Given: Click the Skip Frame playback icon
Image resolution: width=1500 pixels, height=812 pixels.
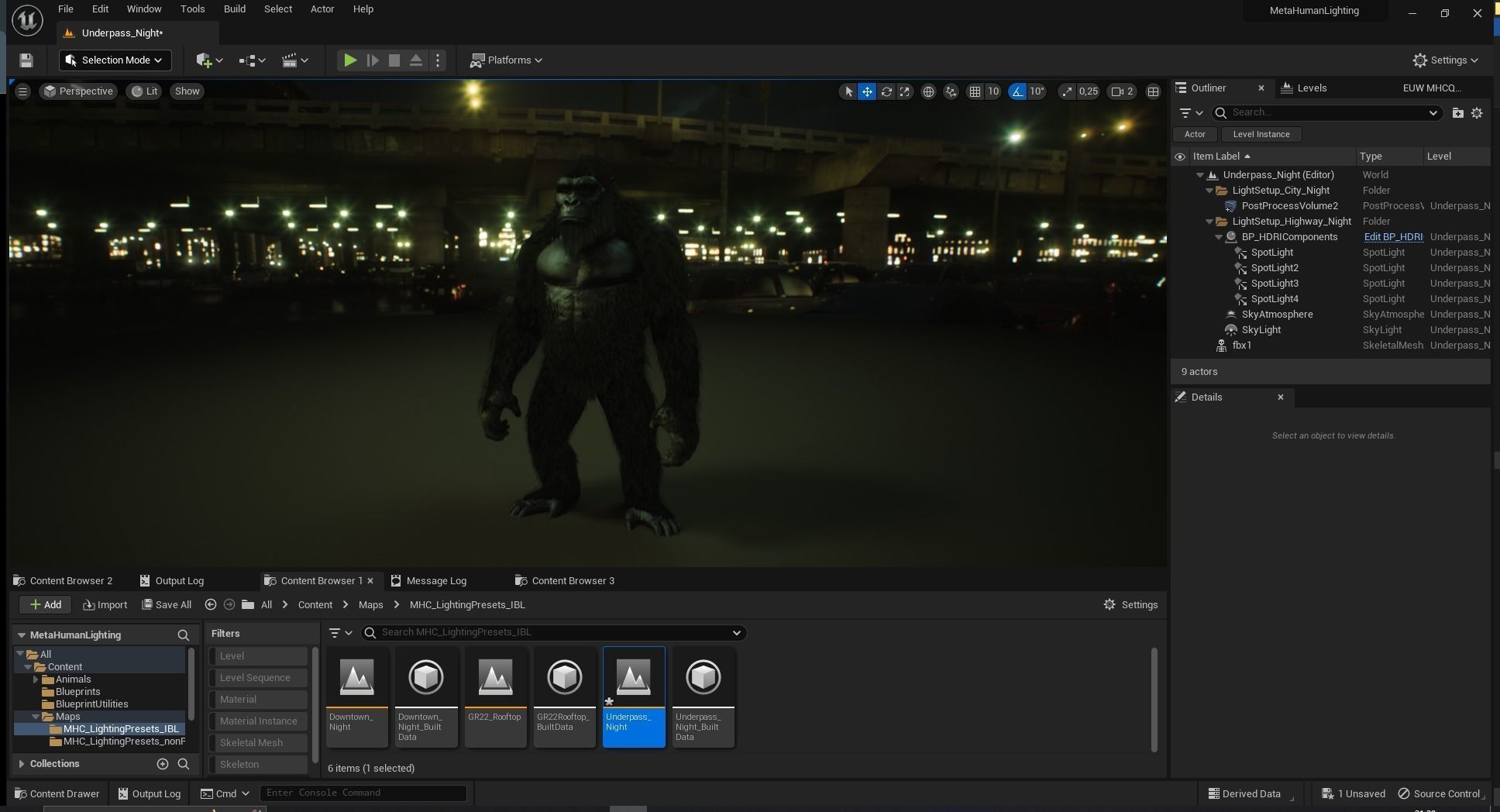Looking at the screenshot, I should (x=373, y=60).
